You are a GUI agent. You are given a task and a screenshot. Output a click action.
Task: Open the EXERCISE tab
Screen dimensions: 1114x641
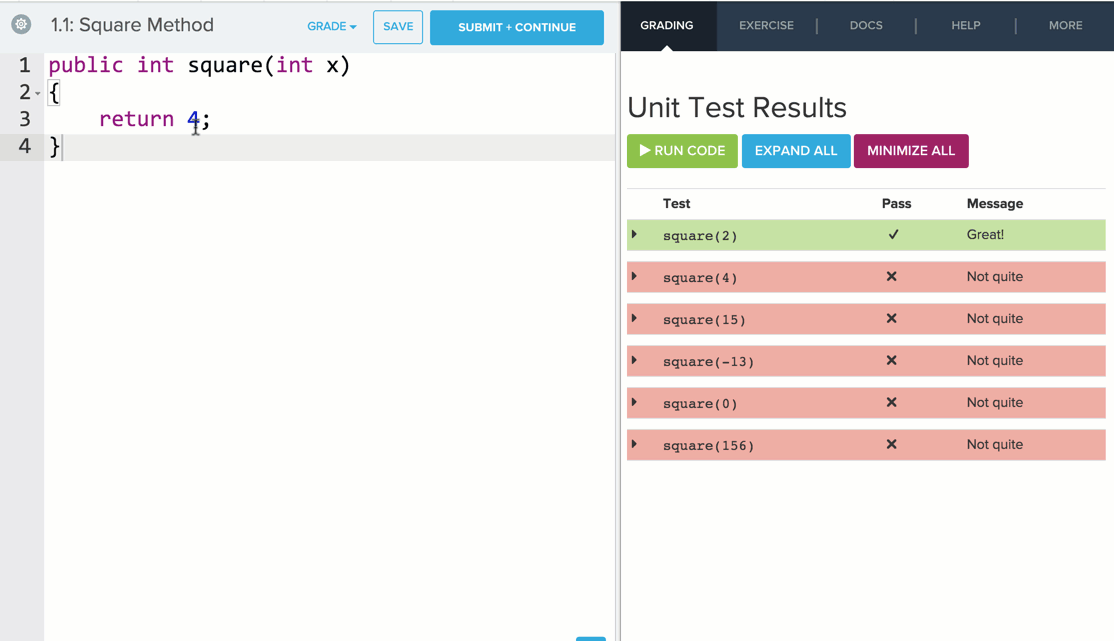click(766, 26)
